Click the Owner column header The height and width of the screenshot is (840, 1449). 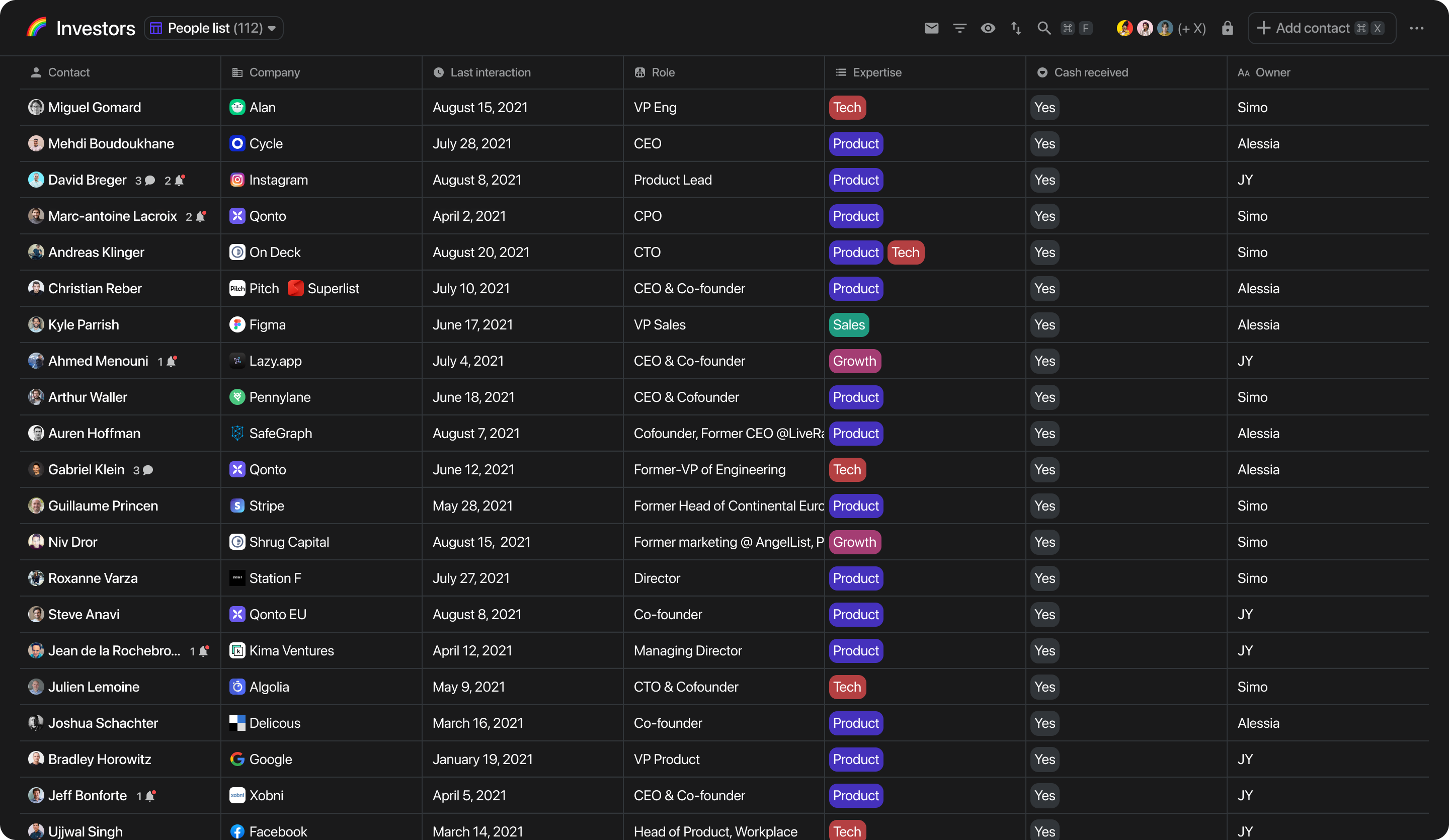[1264, 72]
